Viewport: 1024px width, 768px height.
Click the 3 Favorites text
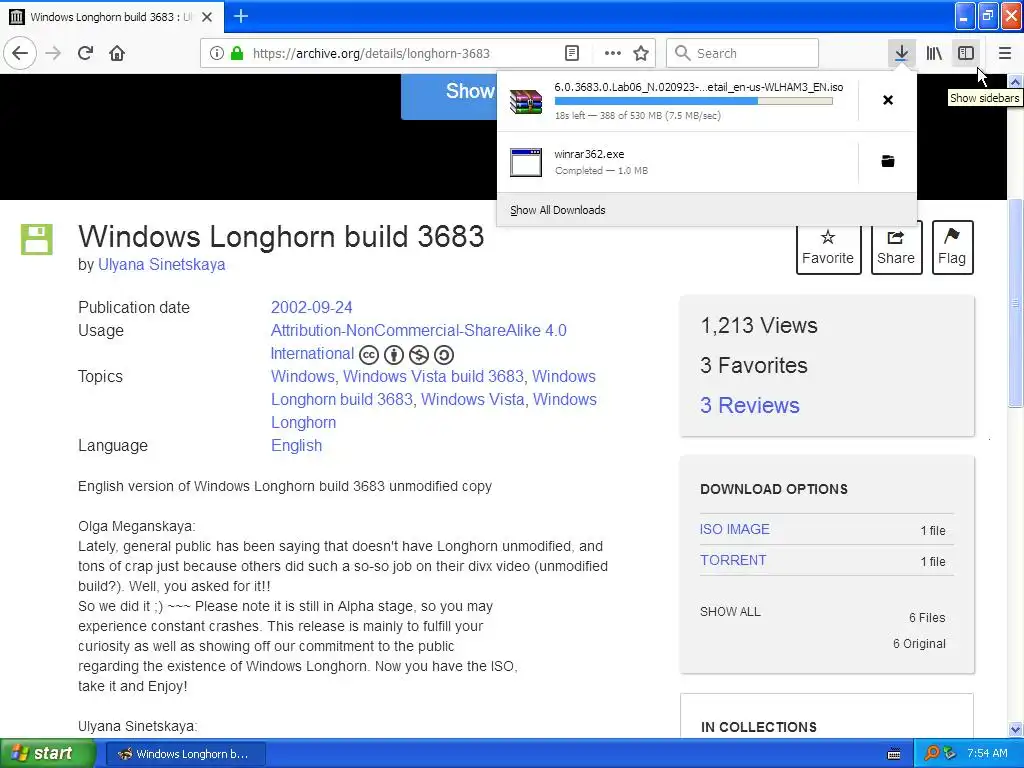tap(754, 365)
